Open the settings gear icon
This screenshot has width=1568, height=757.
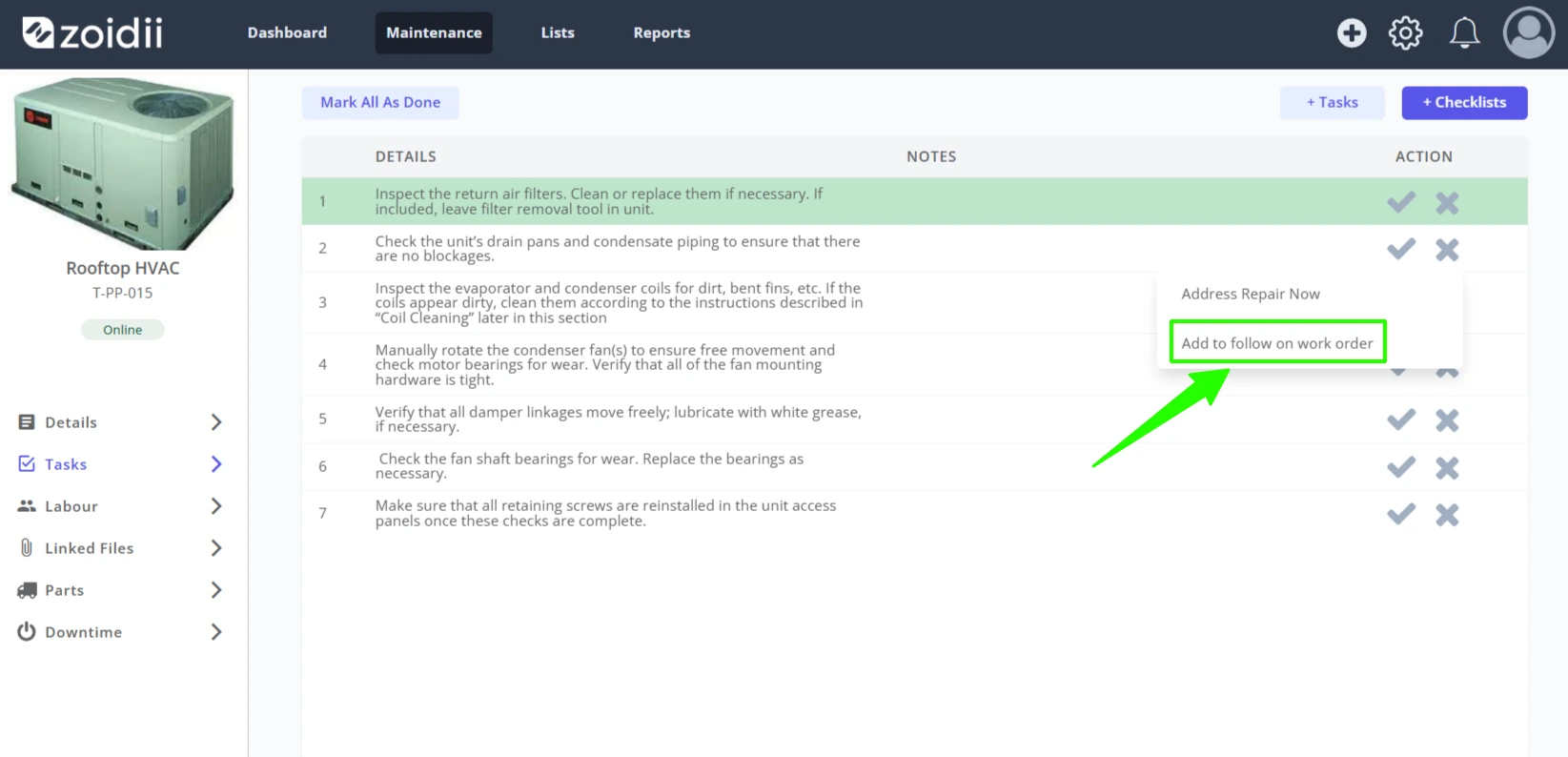(x=1405, y=33)
